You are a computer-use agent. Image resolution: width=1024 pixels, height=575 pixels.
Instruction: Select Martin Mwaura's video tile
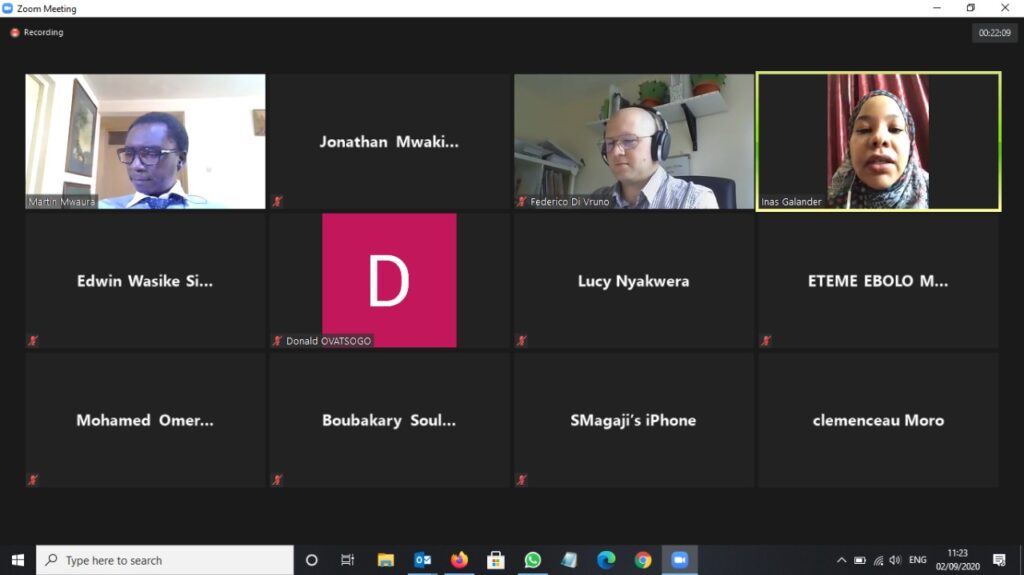click(145, 141)
